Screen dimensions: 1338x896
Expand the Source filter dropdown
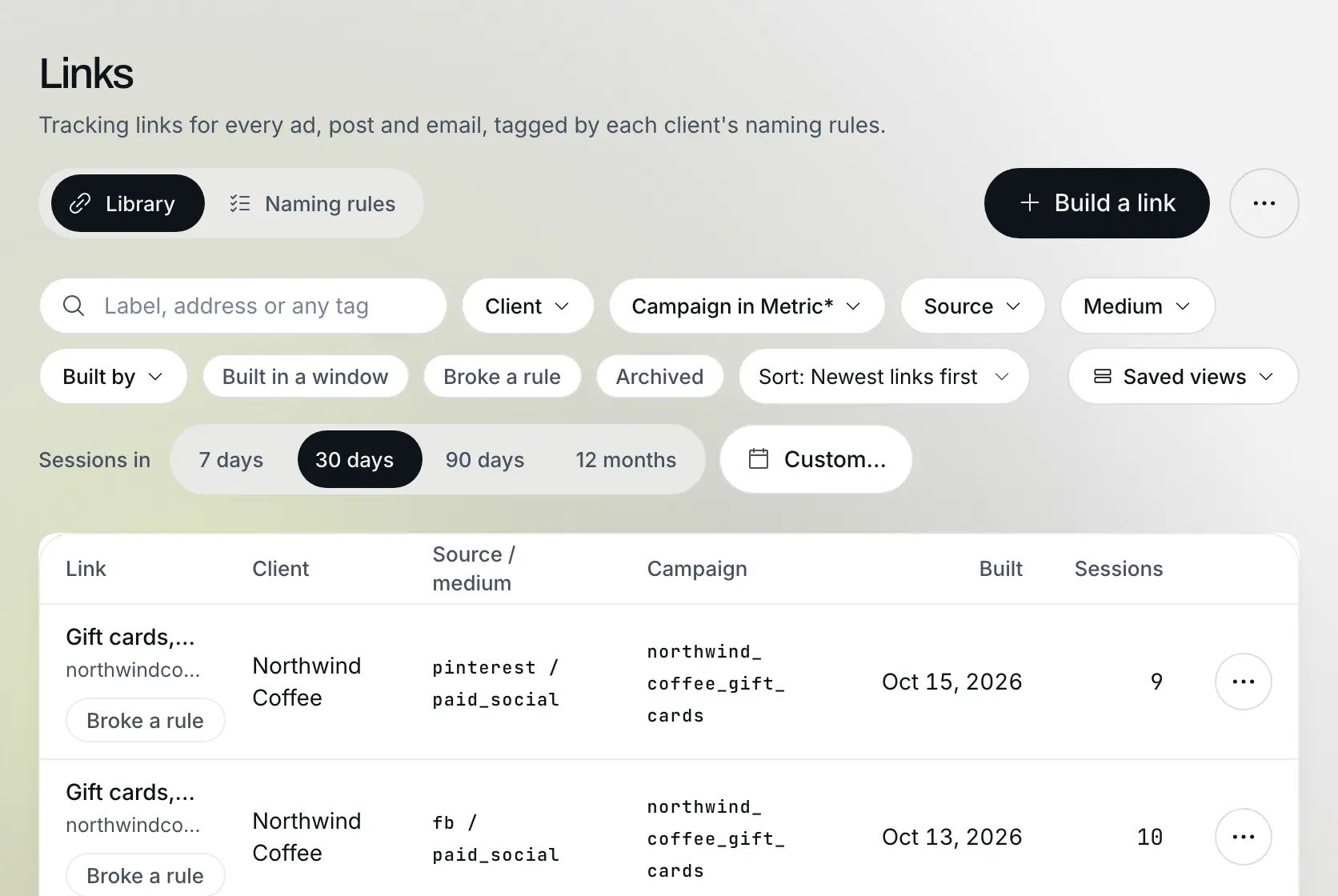click(x=972, y=306)
